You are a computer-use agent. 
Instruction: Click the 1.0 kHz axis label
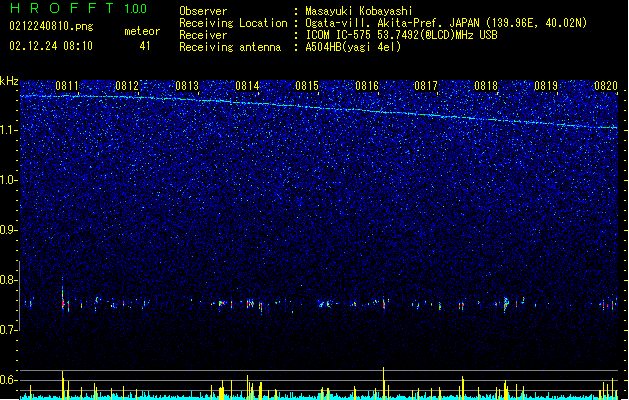tap(9, 180)
